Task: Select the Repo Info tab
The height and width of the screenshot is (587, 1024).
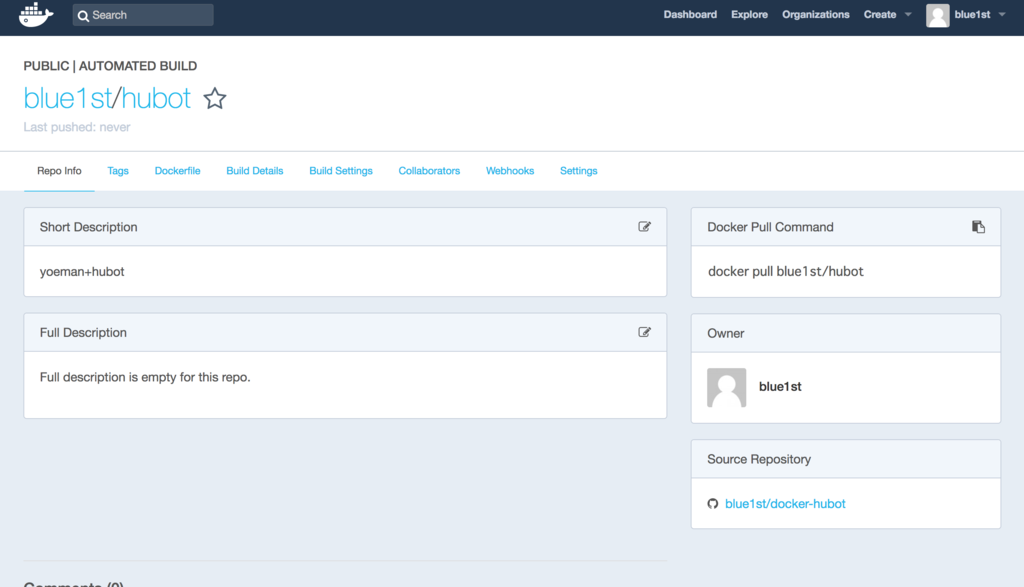Action: 59,171
